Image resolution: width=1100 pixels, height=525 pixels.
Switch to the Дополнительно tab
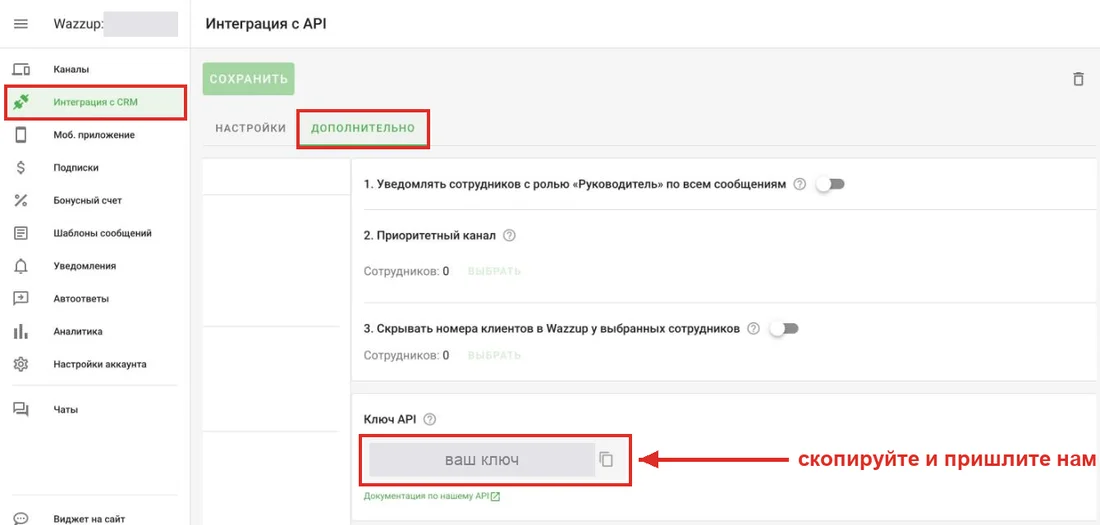[363, 128]
